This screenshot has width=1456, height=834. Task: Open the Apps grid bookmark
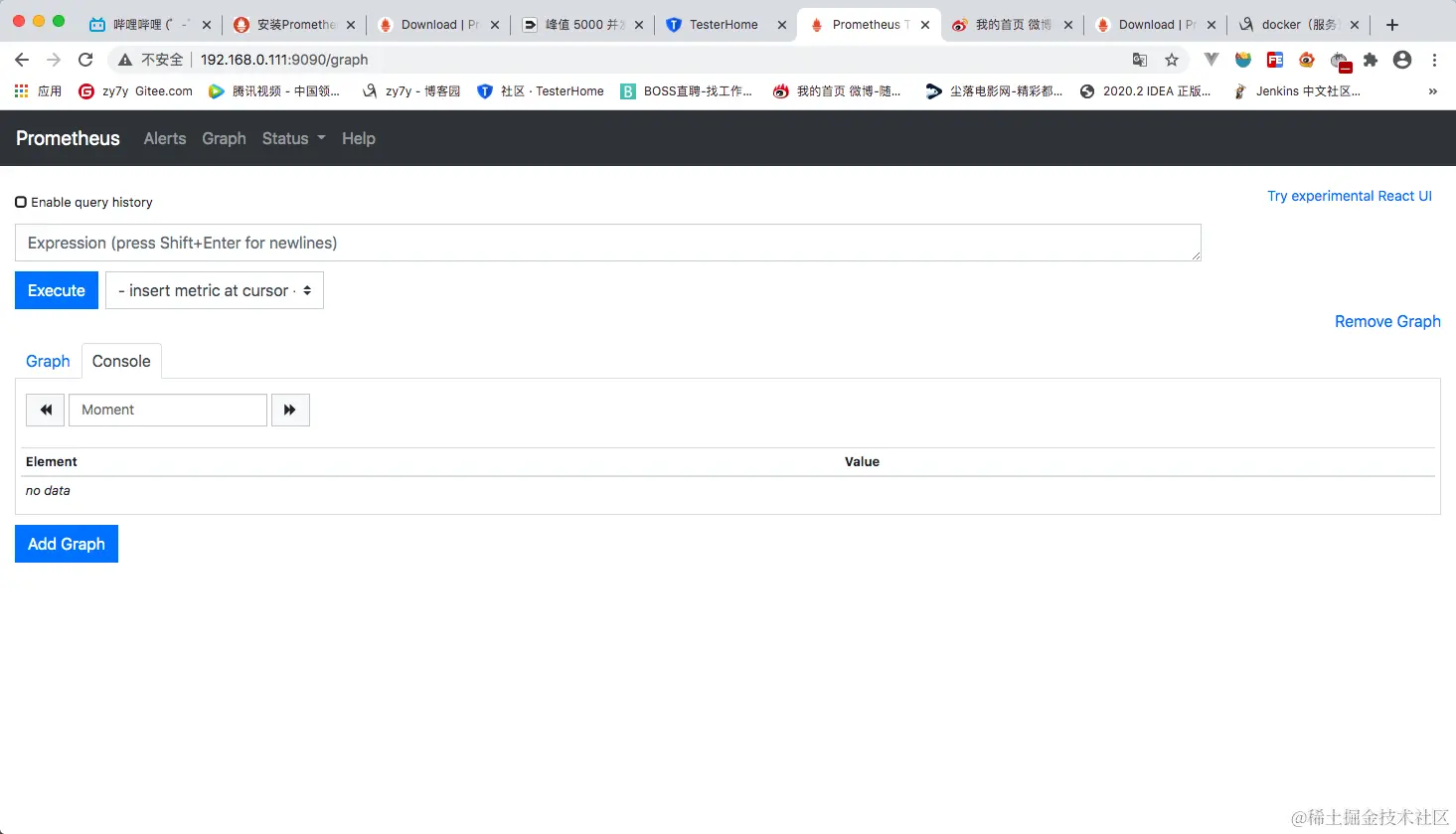click(x=38, y=91)
